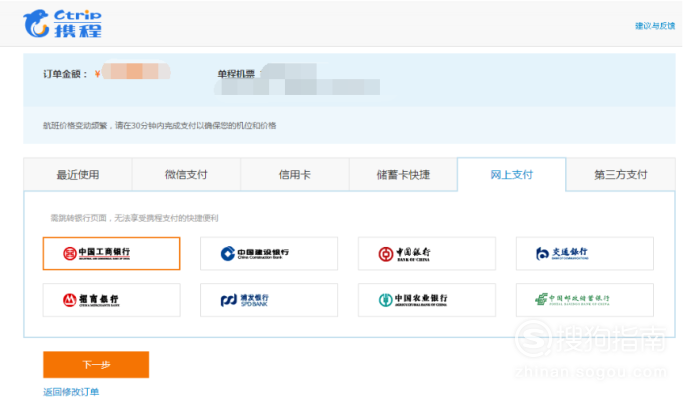Select the 储蓄卡快捷 tab

point(403,175)
